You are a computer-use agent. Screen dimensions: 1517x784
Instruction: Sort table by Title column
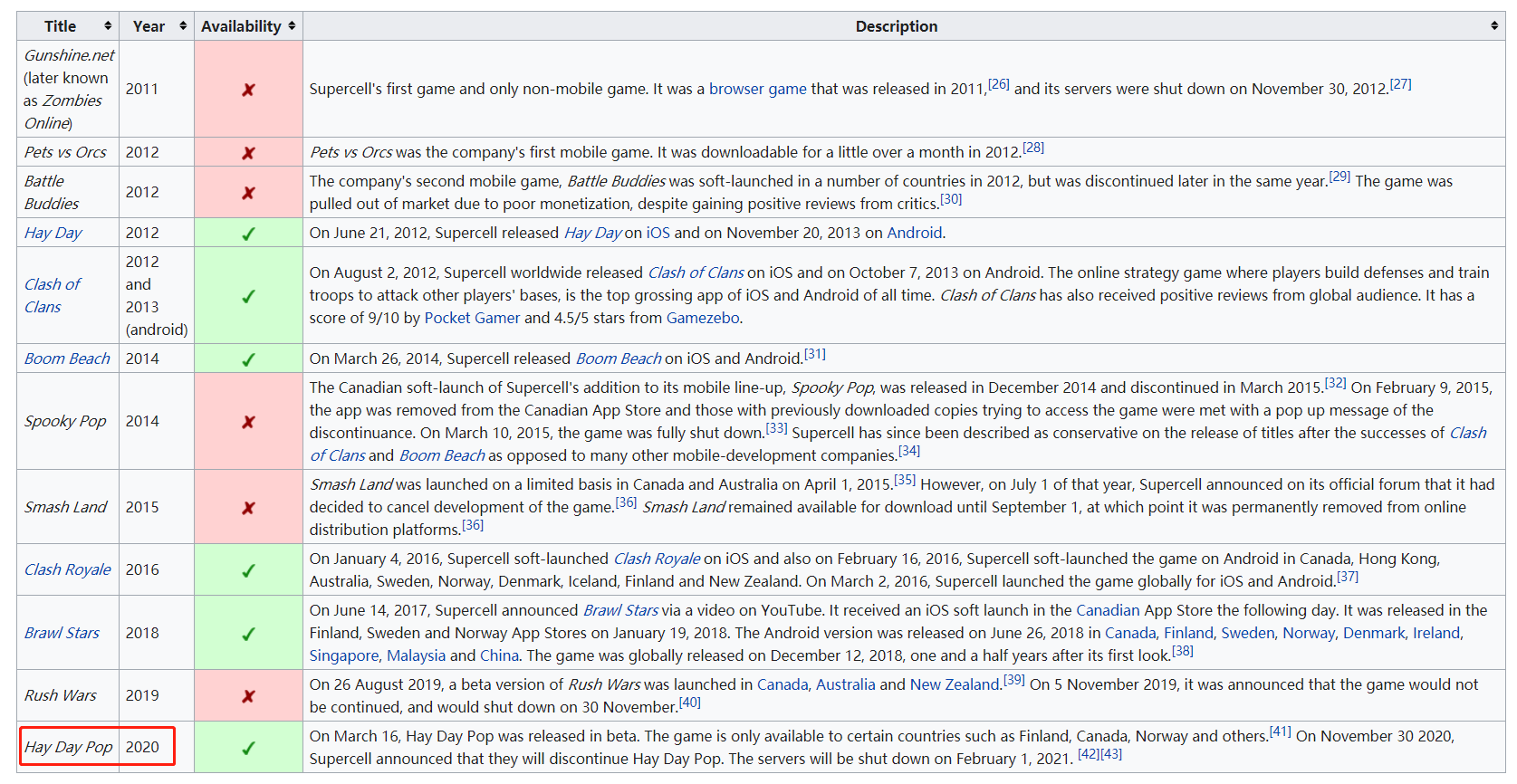click(x=68, y=26)
